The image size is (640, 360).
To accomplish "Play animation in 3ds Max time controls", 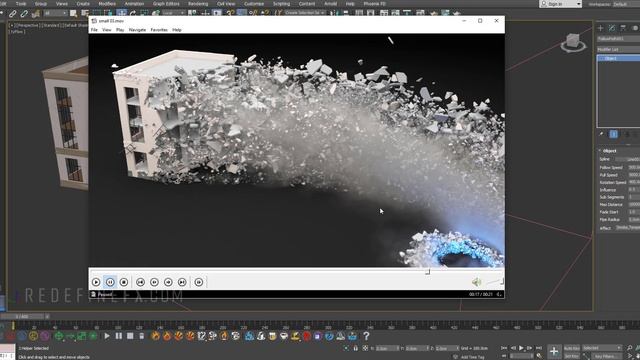I will pyautogui.click(x=521, y=348).
